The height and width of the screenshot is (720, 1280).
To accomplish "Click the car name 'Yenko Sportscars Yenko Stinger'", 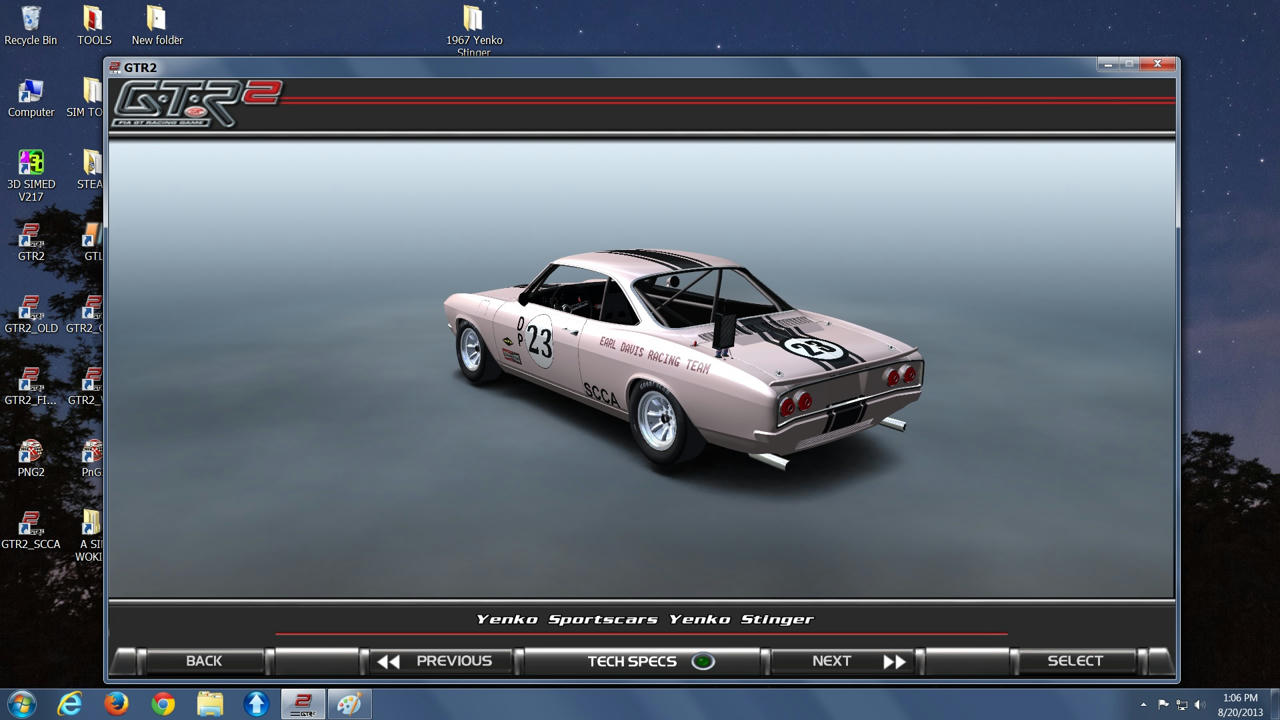I will [x=645, y=619].
